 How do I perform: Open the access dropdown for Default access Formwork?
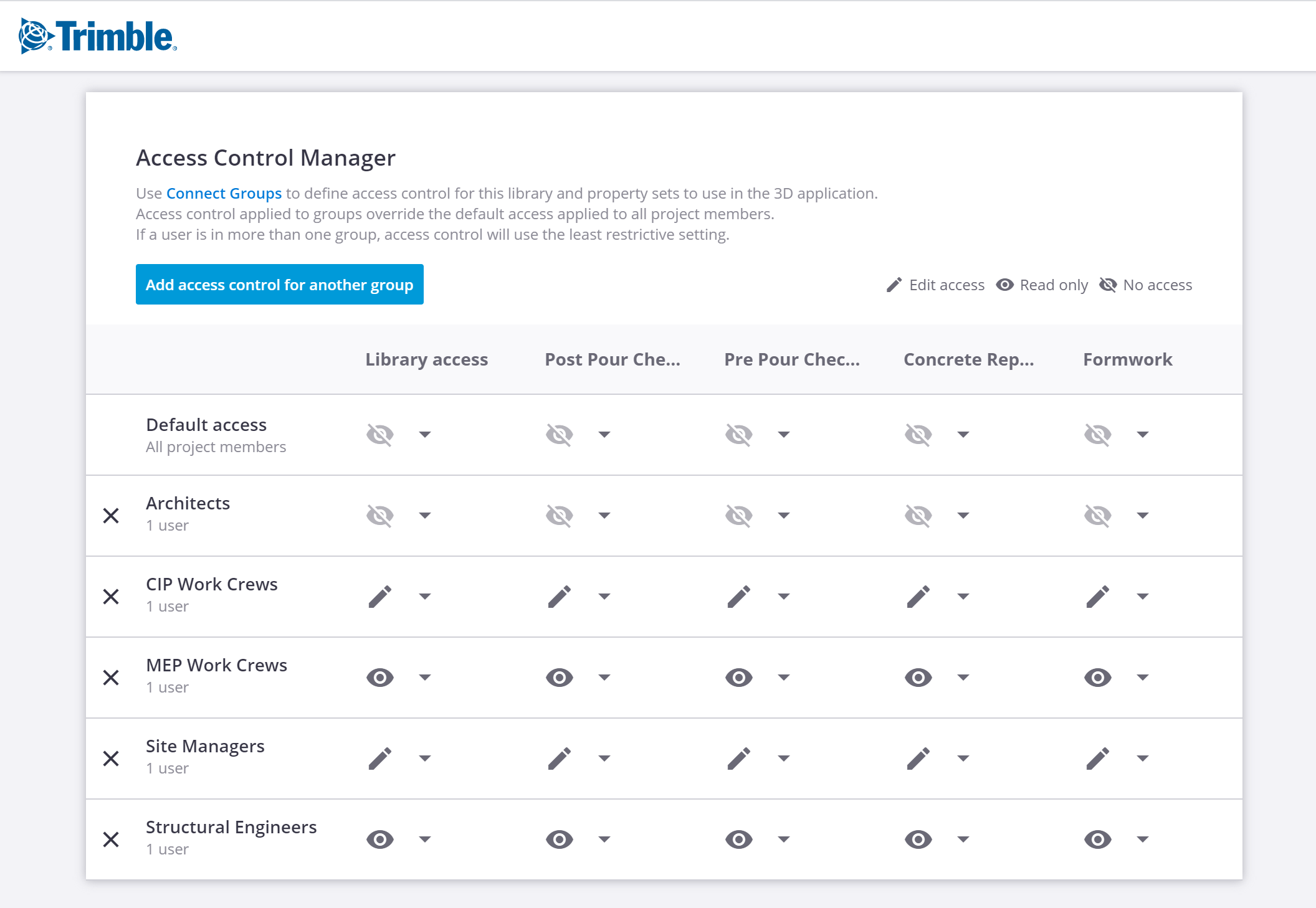pyautogui.click(x=1142, y=435)
